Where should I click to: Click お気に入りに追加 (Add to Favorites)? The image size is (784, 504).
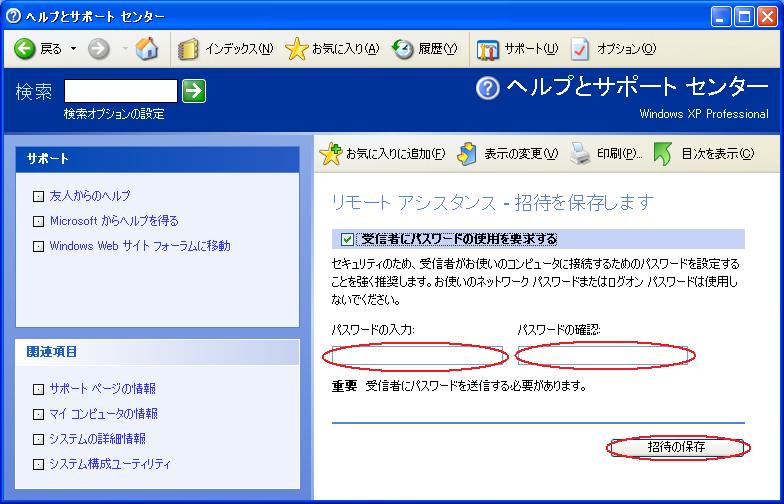(331, 154)
